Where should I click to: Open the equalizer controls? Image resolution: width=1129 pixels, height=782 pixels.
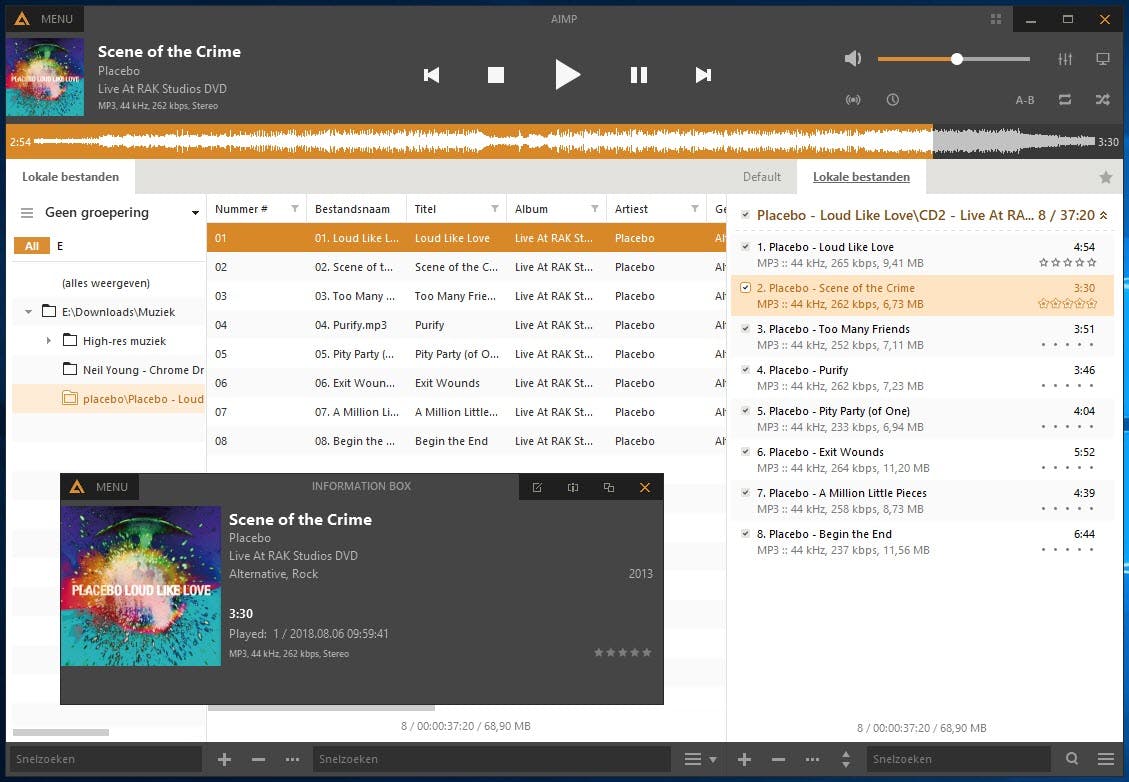pyautogui.click(x=1064, y=59)
